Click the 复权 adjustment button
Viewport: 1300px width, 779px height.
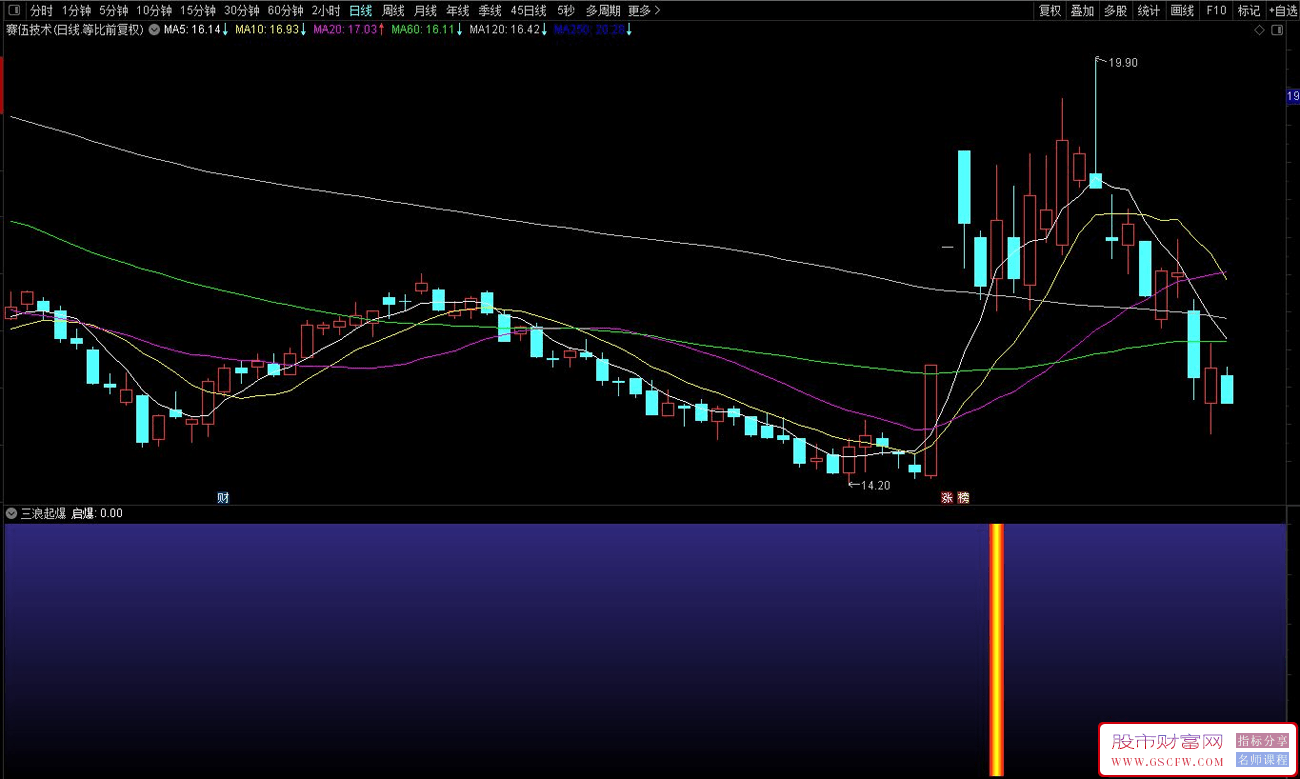click(1050, 10)
